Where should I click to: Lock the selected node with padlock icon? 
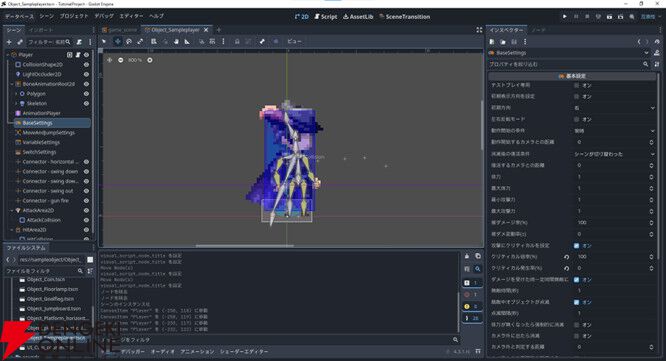(x=237, y=41)
